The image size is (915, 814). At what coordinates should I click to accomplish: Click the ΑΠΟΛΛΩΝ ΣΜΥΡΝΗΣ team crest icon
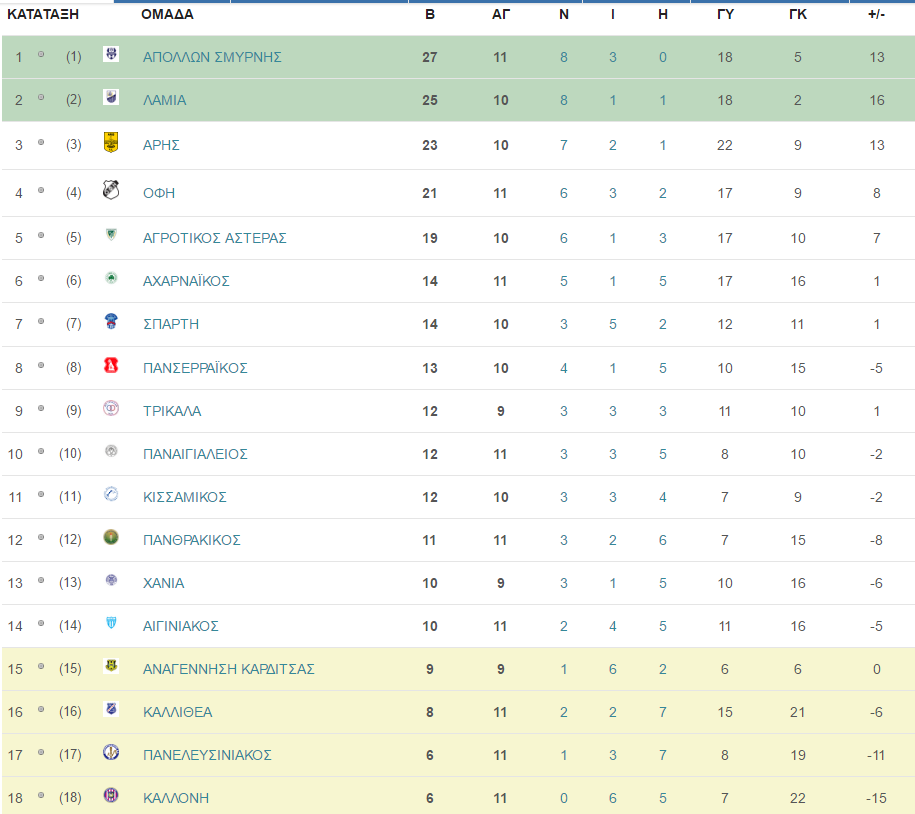111,54
